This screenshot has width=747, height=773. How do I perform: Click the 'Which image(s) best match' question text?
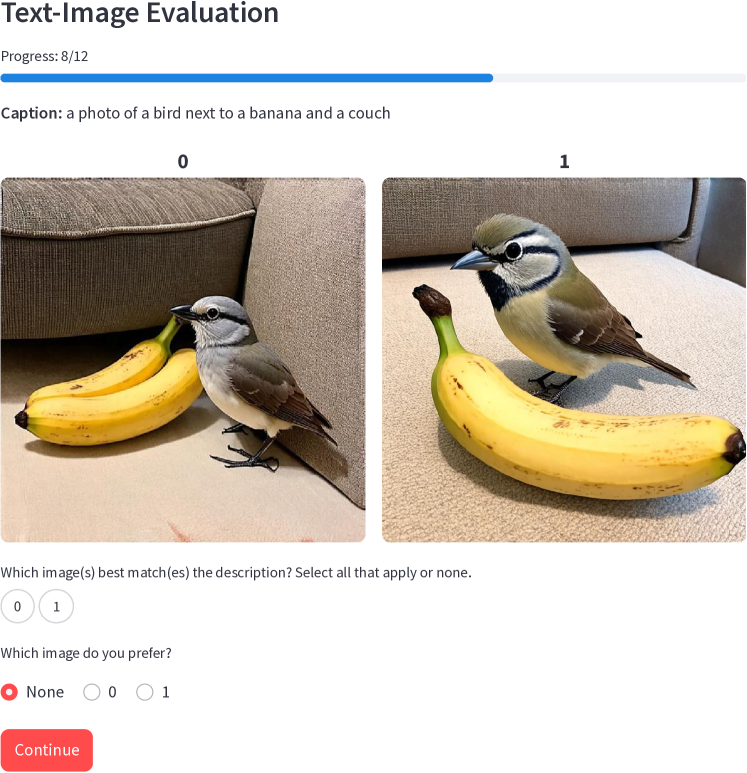[236, 573]
